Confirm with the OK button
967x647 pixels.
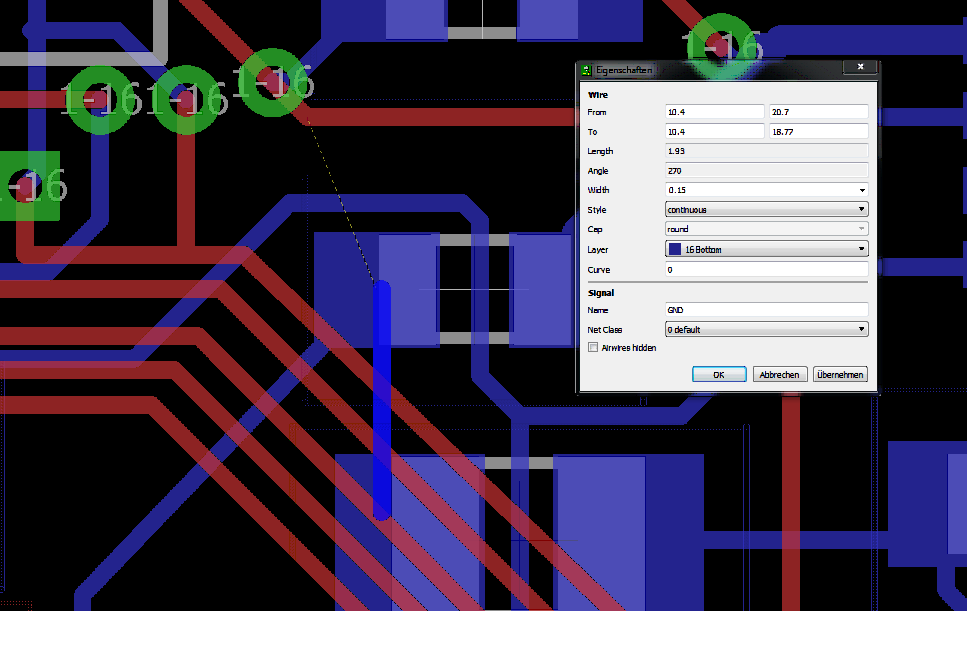coord(719,374)
